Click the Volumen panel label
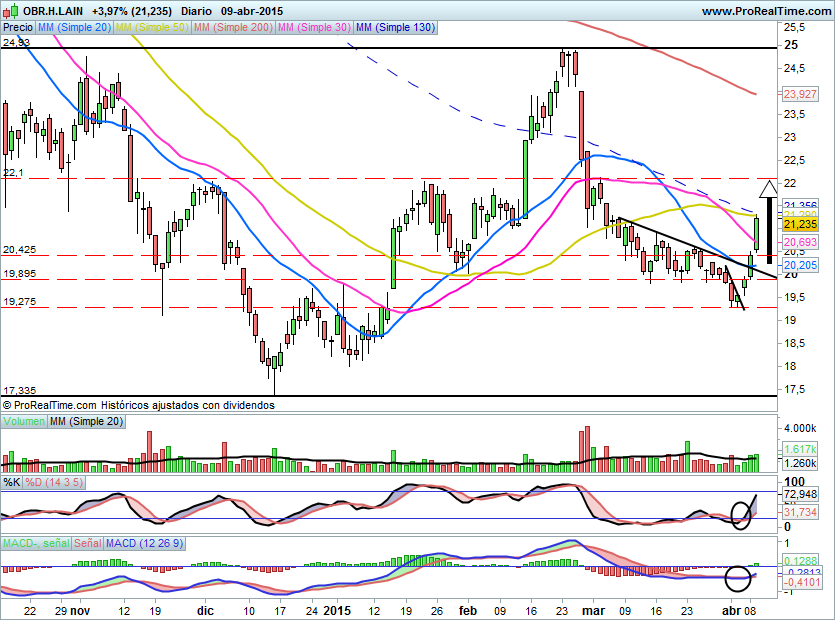835x620 pixels. (x=24, y=422)
